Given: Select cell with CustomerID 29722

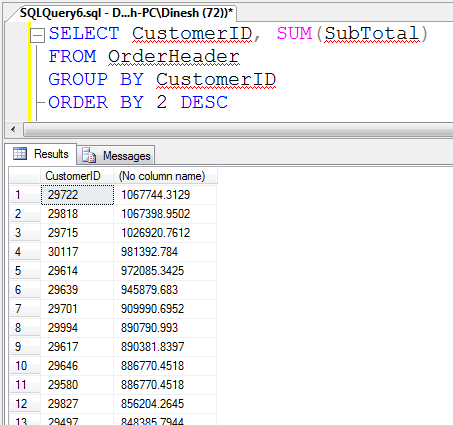Looking at the screenshot, I should [77, 195].
